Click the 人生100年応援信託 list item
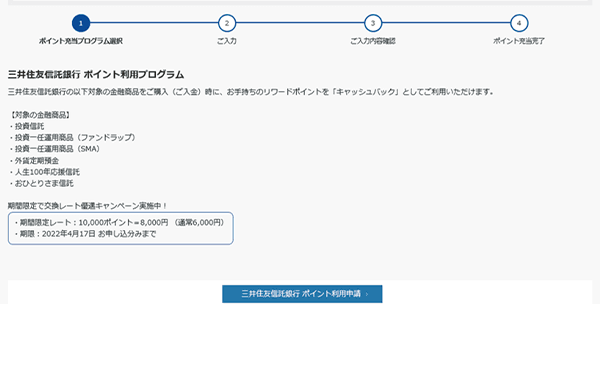This screenshot has width=600, height=369. pos(45,172)
